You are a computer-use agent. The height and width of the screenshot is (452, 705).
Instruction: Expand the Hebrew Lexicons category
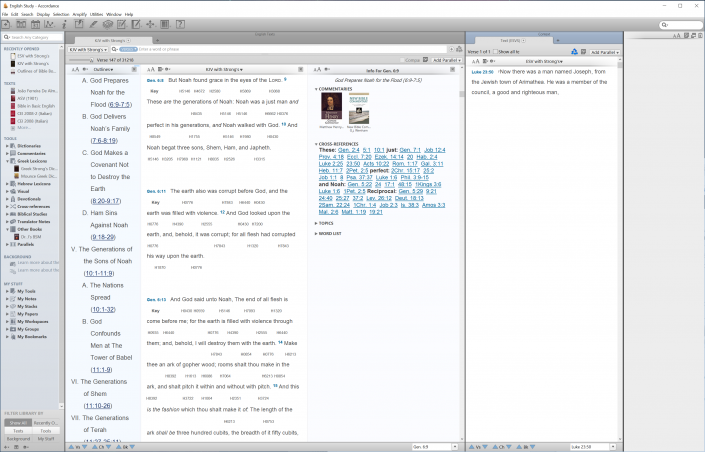click(x=7, y=183)
